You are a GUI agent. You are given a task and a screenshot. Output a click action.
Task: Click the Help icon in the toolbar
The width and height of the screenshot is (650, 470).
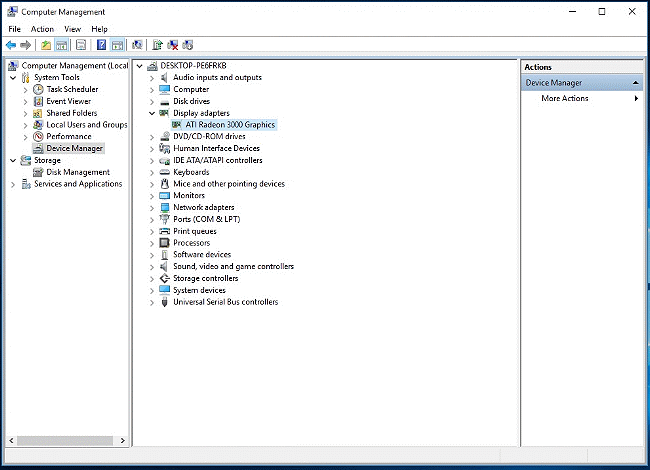click(x=101, y=45)
